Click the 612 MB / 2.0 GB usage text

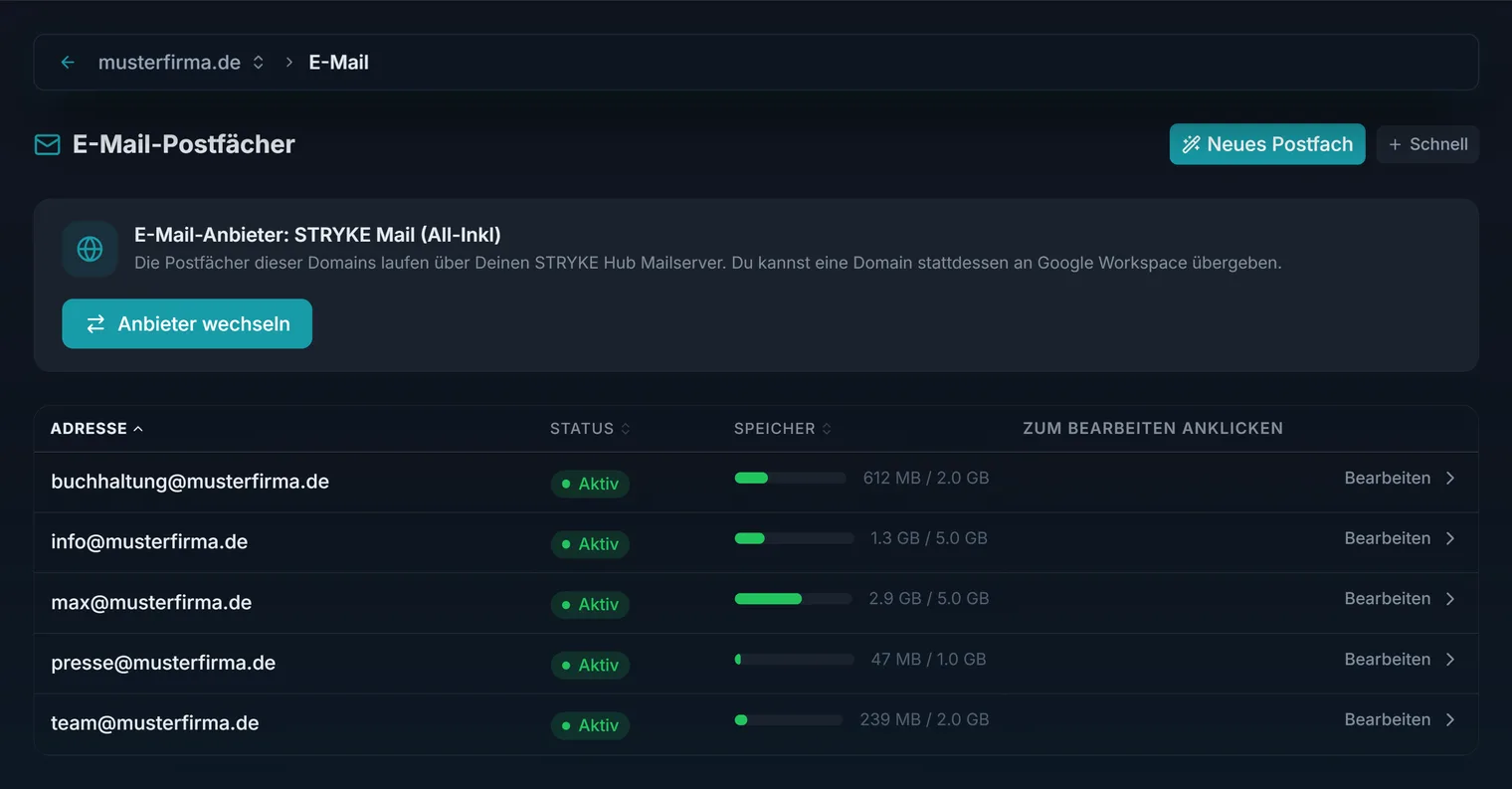click(926, 479)
